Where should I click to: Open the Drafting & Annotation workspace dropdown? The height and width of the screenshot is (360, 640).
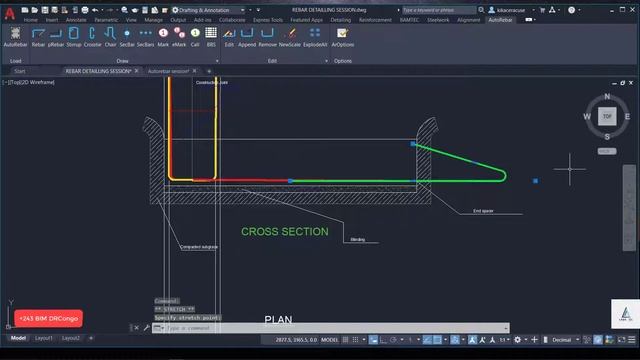click(x=242, y=10)
